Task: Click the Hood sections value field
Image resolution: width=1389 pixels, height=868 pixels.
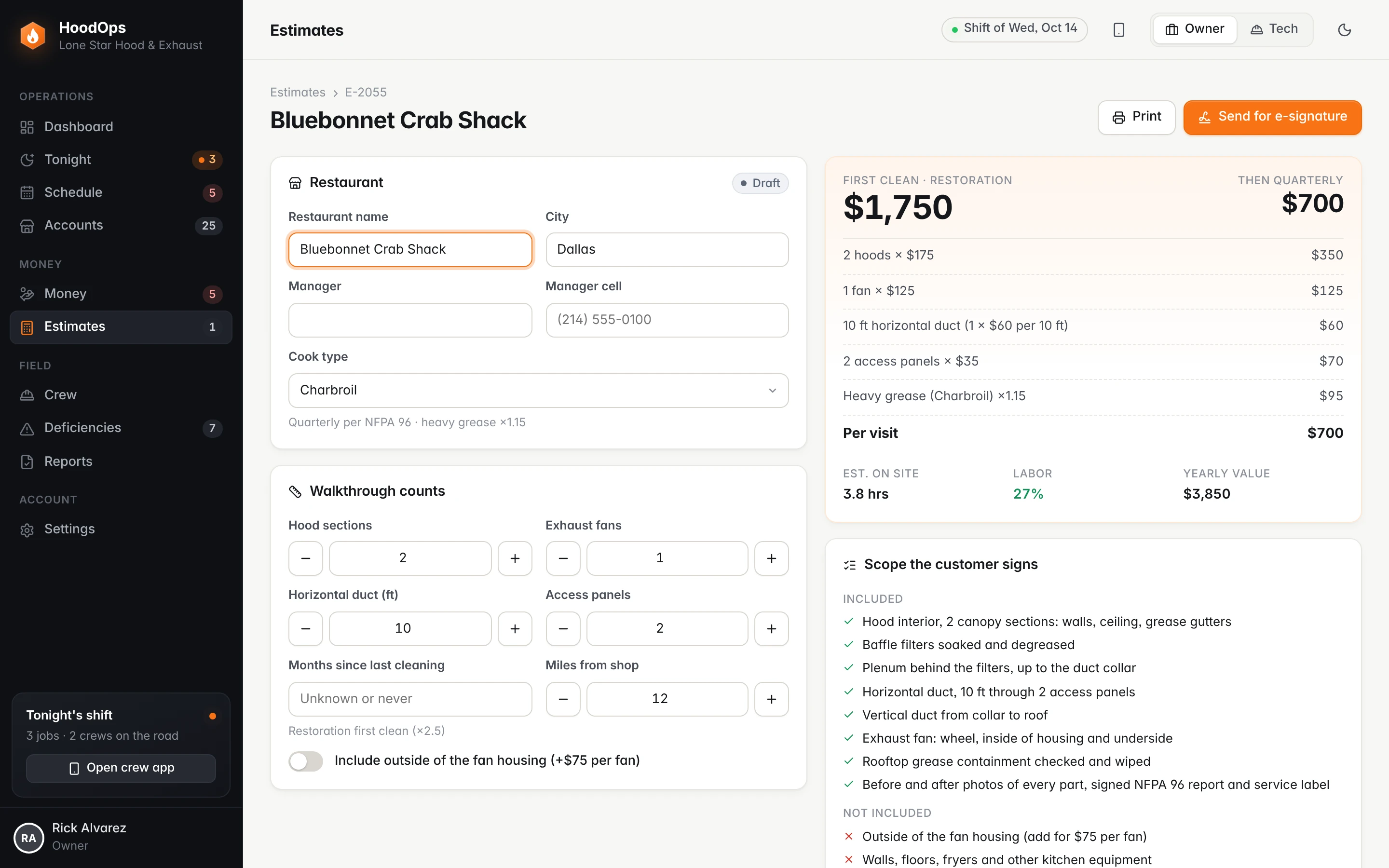Action: tap(410, 558)
